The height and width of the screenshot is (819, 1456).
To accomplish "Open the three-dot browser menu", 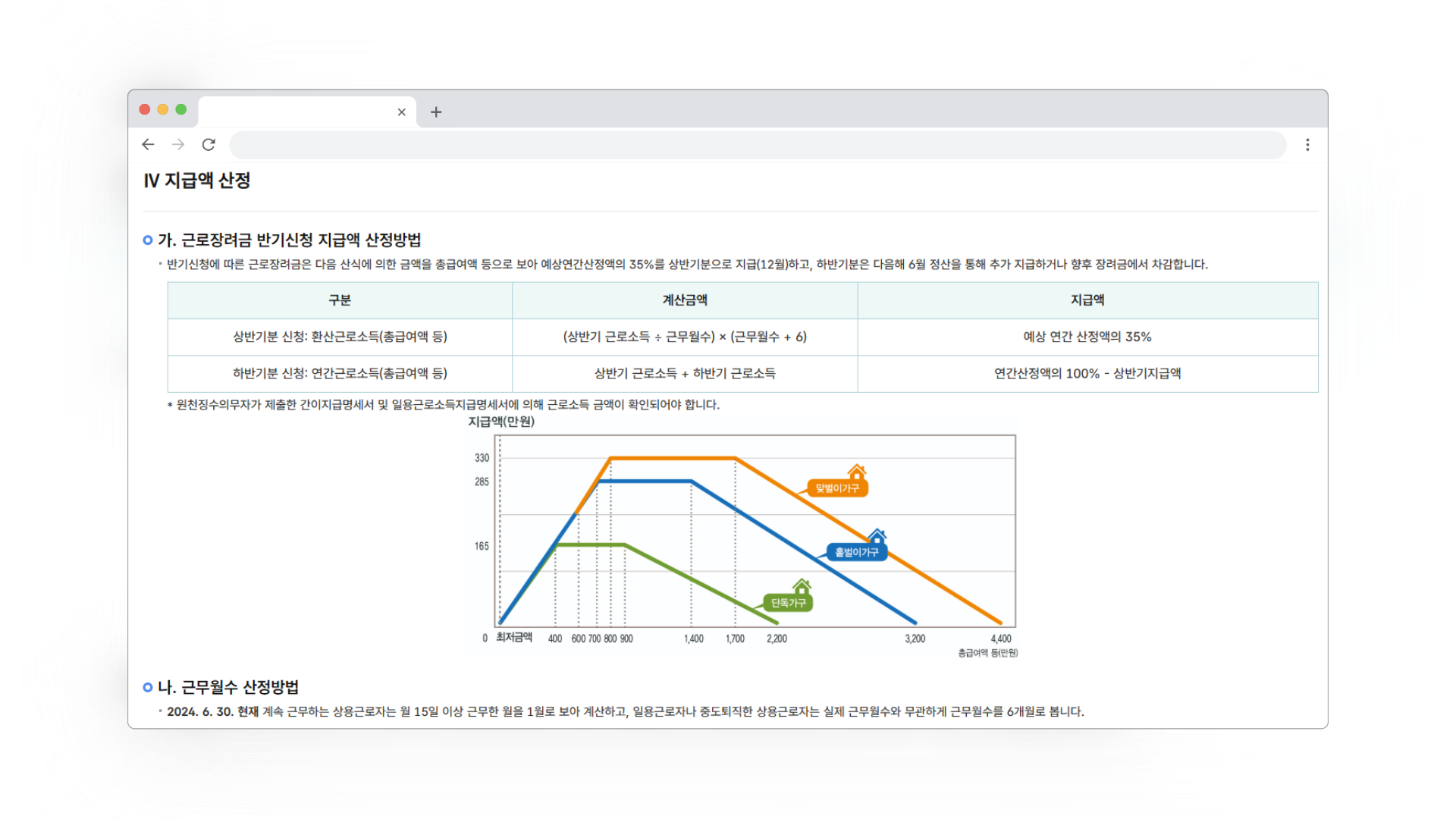I will (1307, 144).
